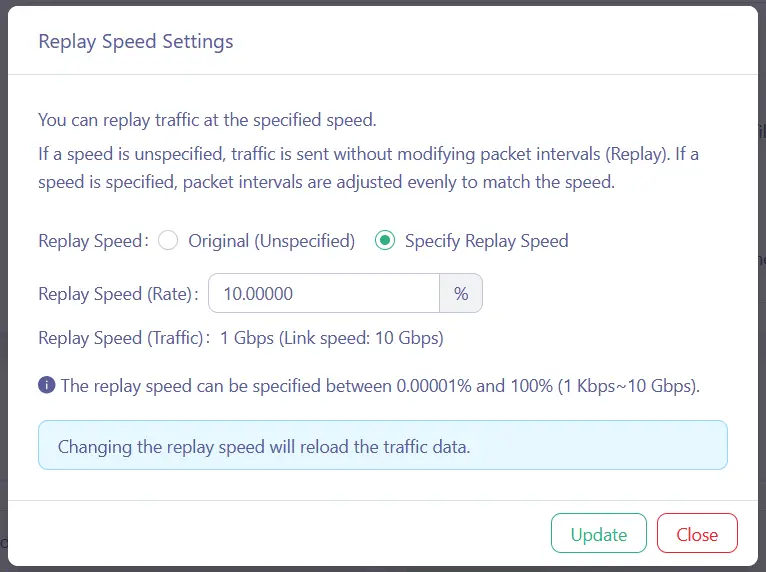Click the percent unit box beside rate
Image resolution: width=766 pixels, height=572 pixels.
(461, 294)
